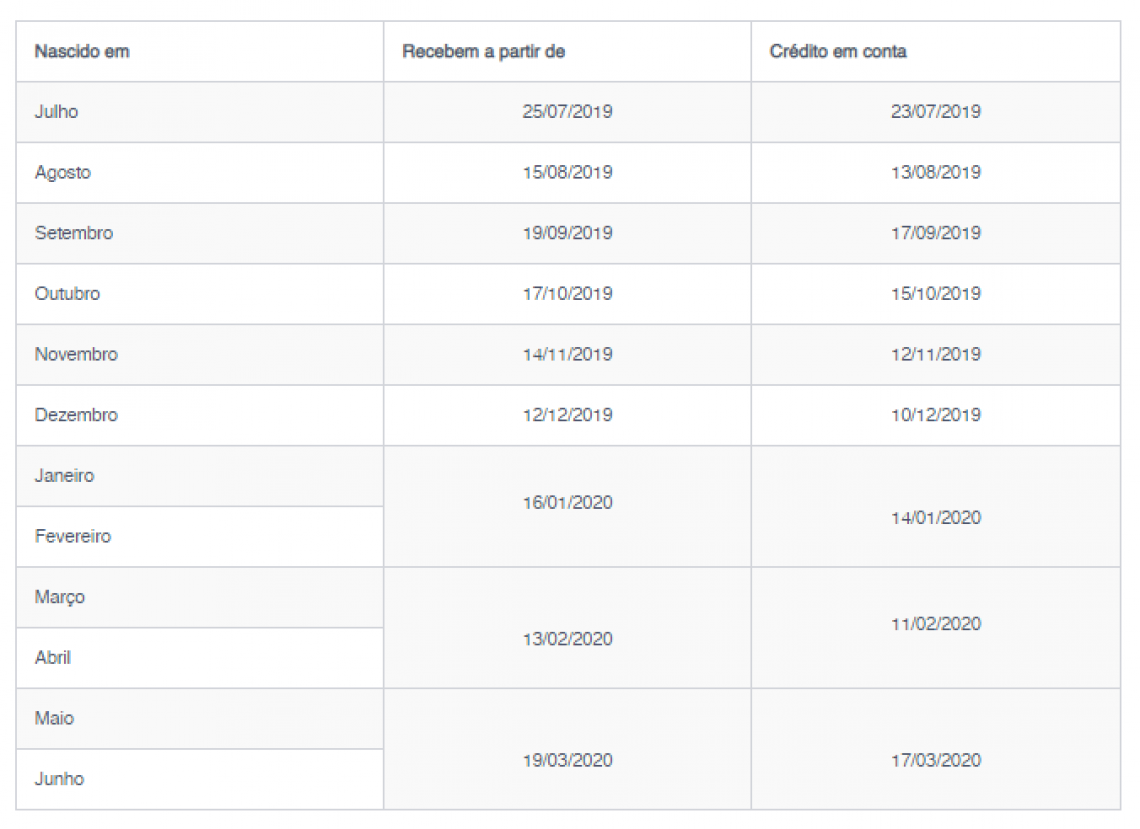Click the Dezembro month cell
This screenshot has width=1140, height=829.
[x=76, y=415]
